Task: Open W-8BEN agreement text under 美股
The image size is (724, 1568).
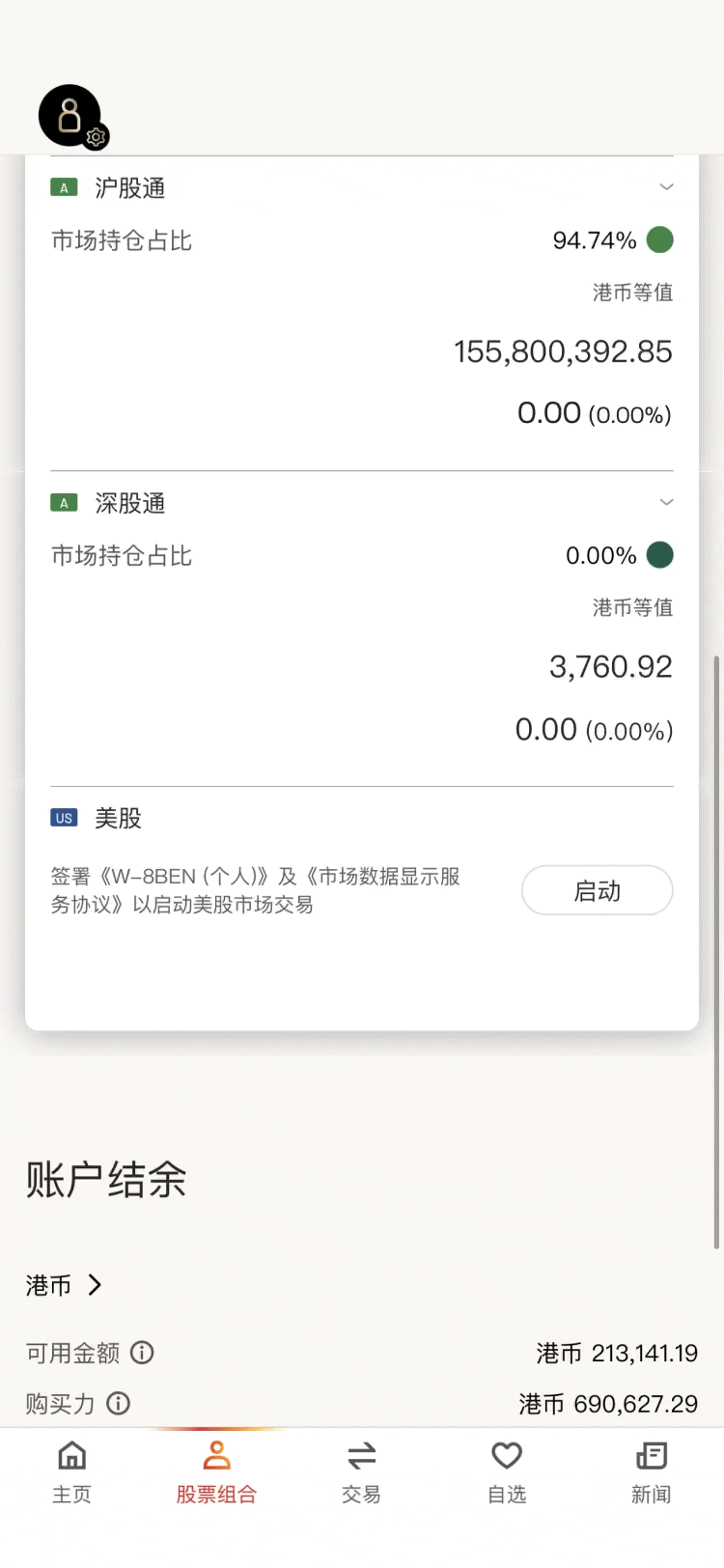Action: point(256,890)
